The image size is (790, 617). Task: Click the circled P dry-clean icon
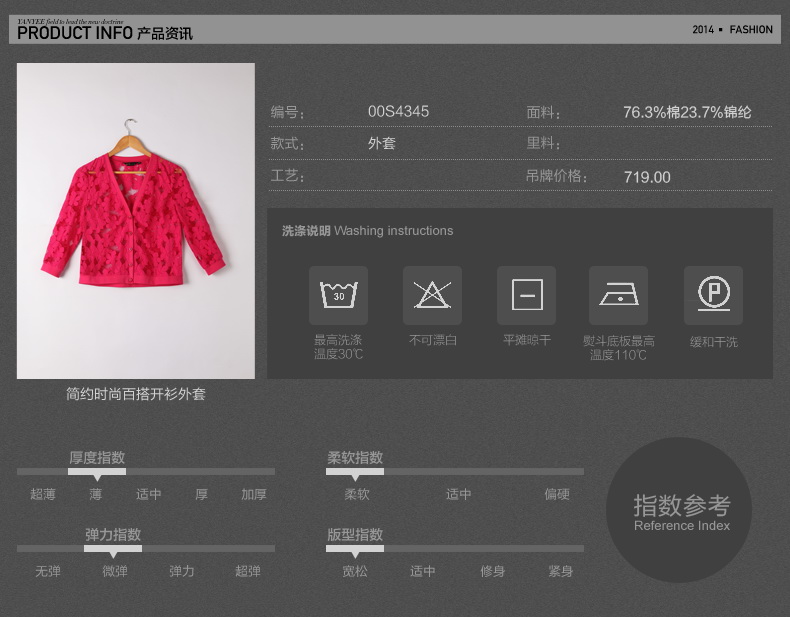(x=713, y=295)
